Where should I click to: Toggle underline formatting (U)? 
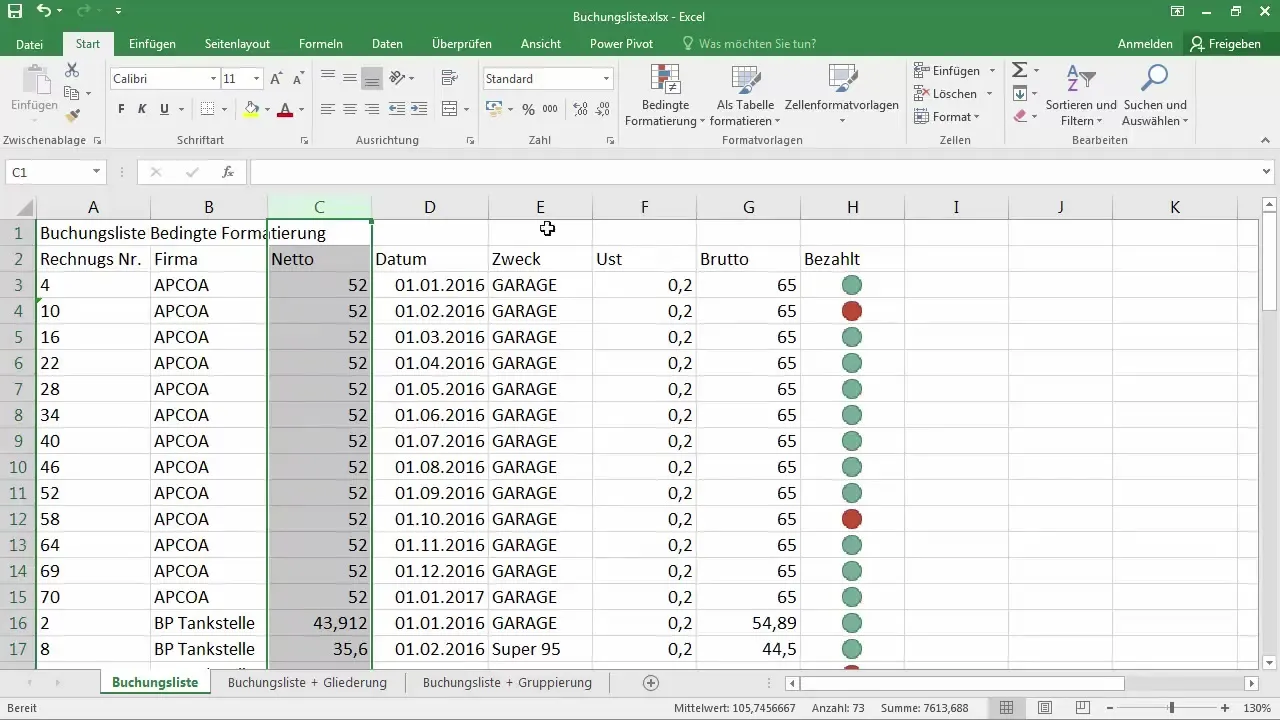[164, 109]
